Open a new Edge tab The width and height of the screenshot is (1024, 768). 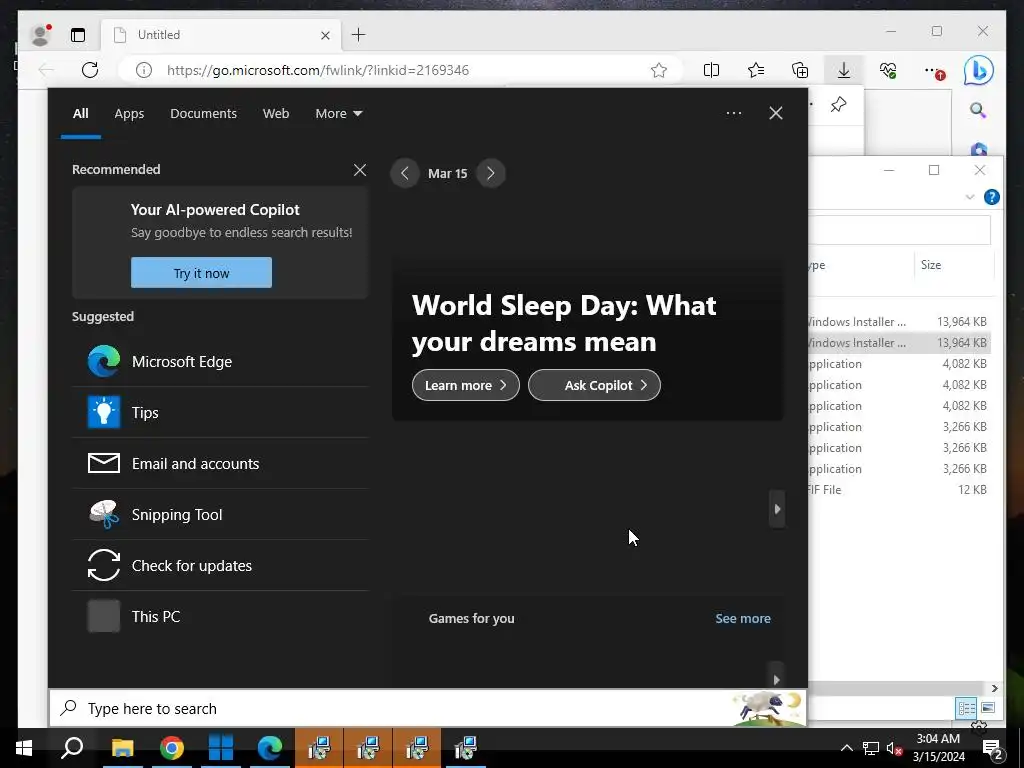[x=359, y=35]
